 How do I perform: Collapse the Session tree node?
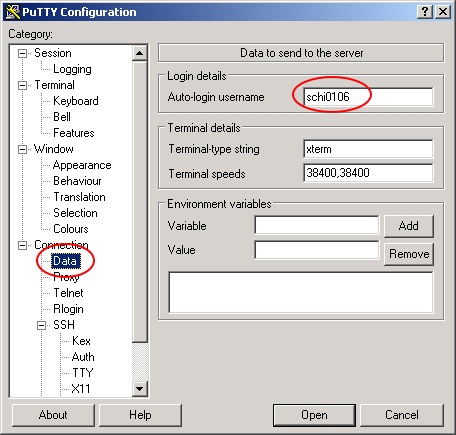coord(22,53)
